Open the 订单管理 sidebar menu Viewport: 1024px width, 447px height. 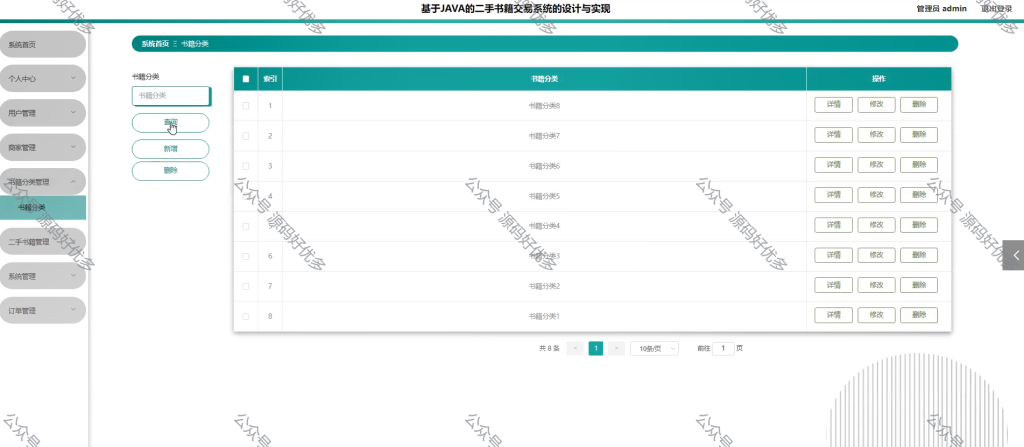pyautogui.click(x=42, y=311)
